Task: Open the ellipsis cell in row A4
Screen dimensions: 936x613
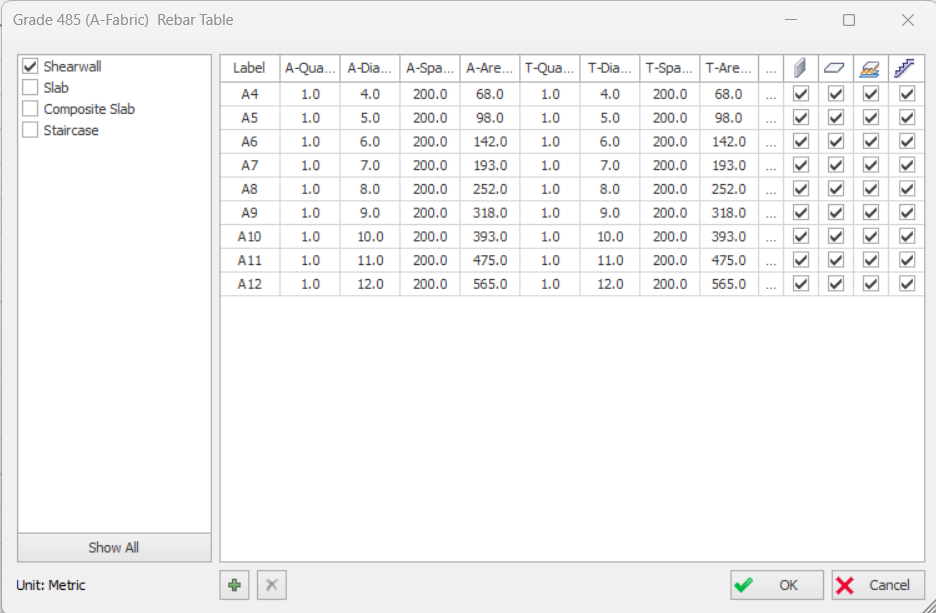Action: click(x=770, y=94)
